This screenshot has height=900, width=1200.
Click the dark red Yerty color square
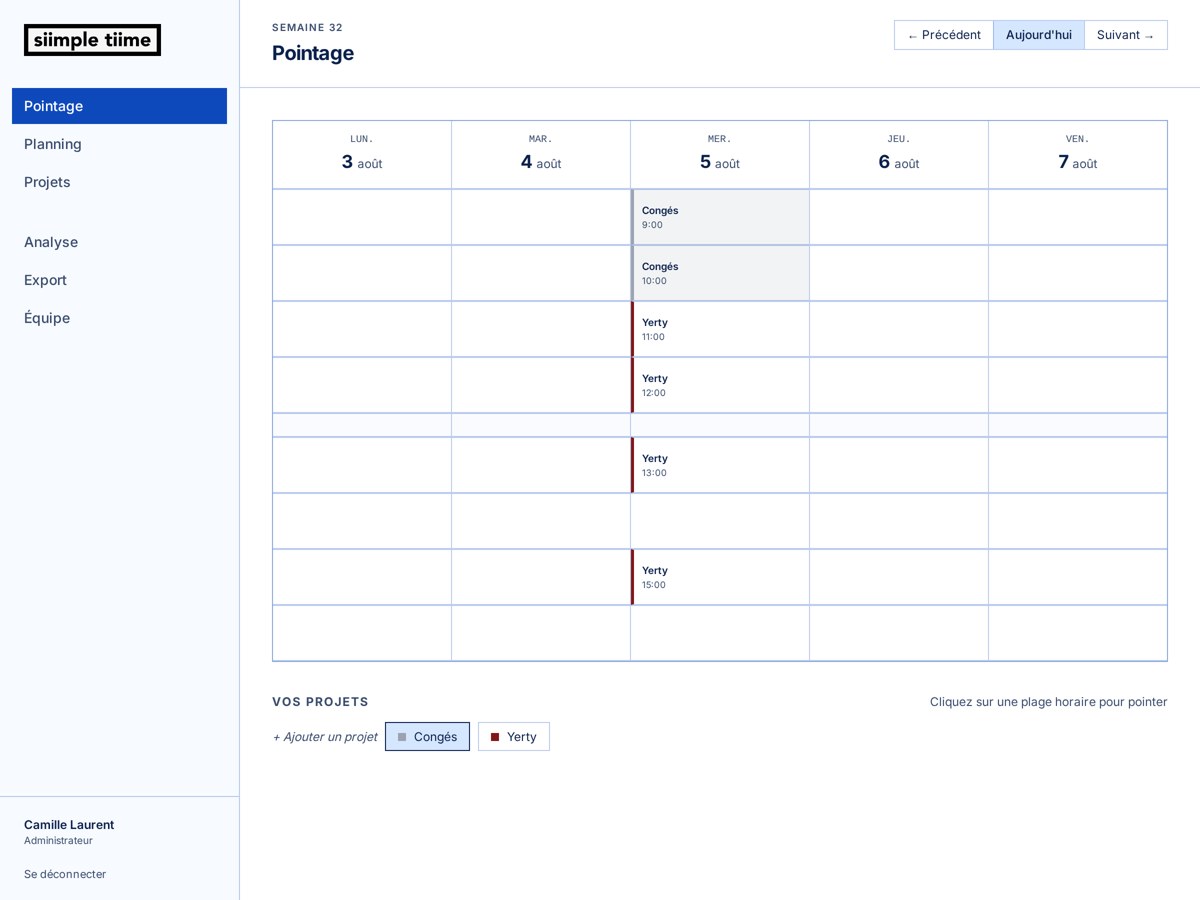click(495, 737)
